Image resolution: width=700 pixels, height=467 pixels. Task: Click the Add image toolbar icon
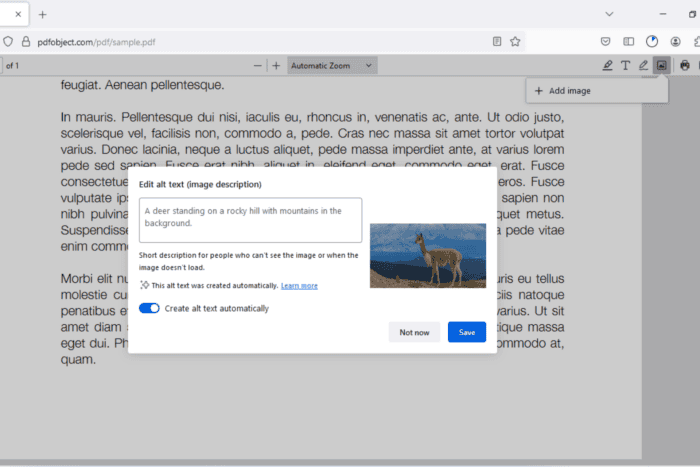click(662, 66)
